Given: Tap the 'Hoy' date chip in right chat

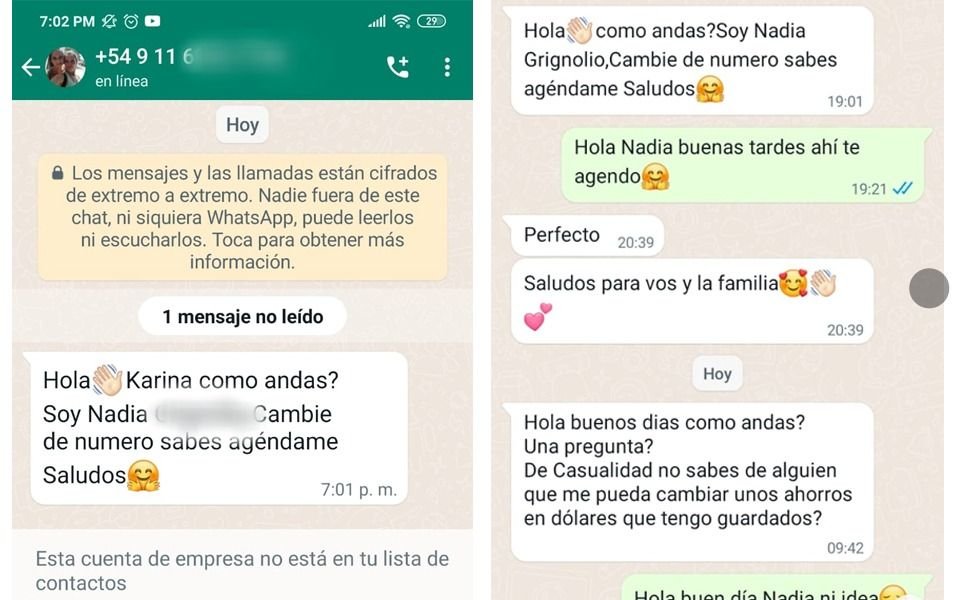Looking at the screenshot, I should [717, 373].
